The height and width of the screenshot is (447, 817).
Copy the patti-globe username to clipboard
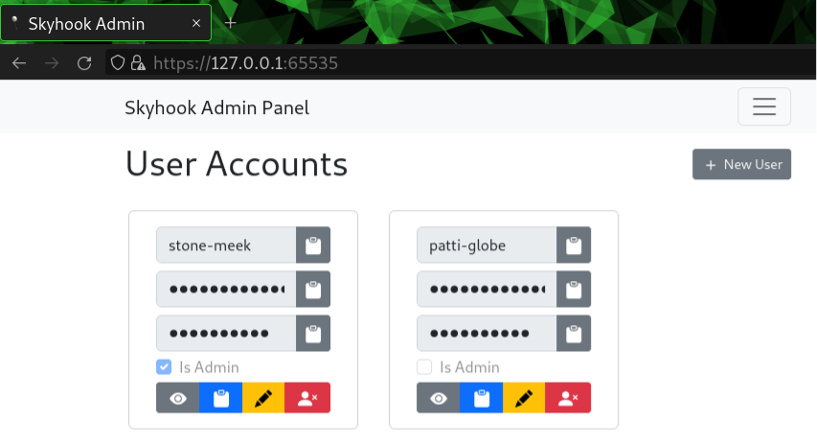(x=574, y=245)
